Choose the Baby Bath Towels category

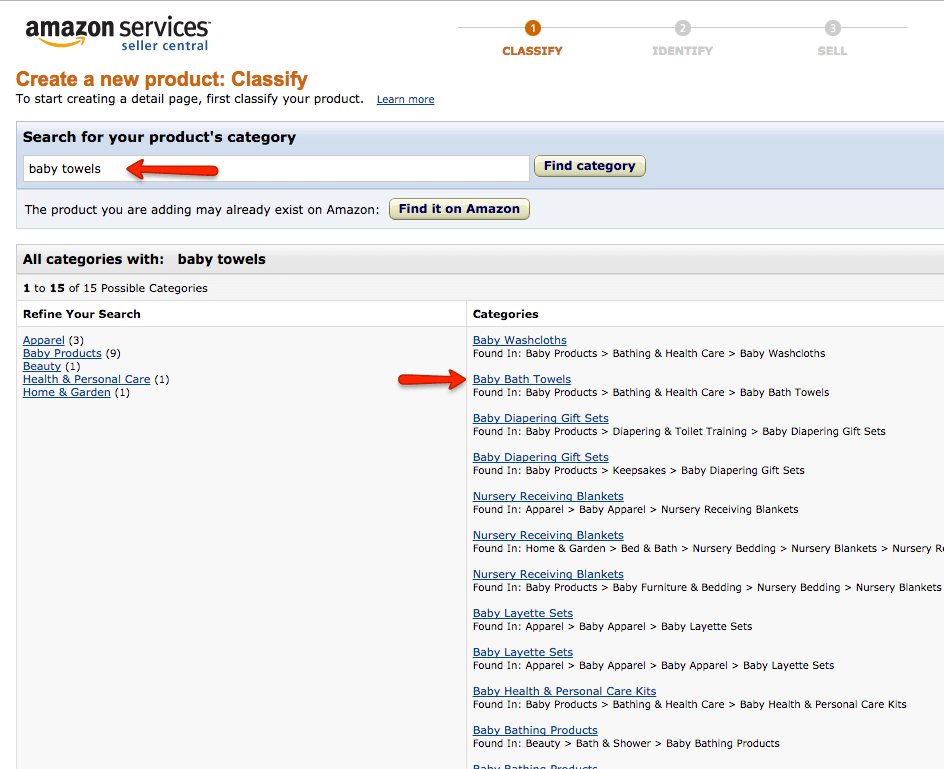pos(522,379)
